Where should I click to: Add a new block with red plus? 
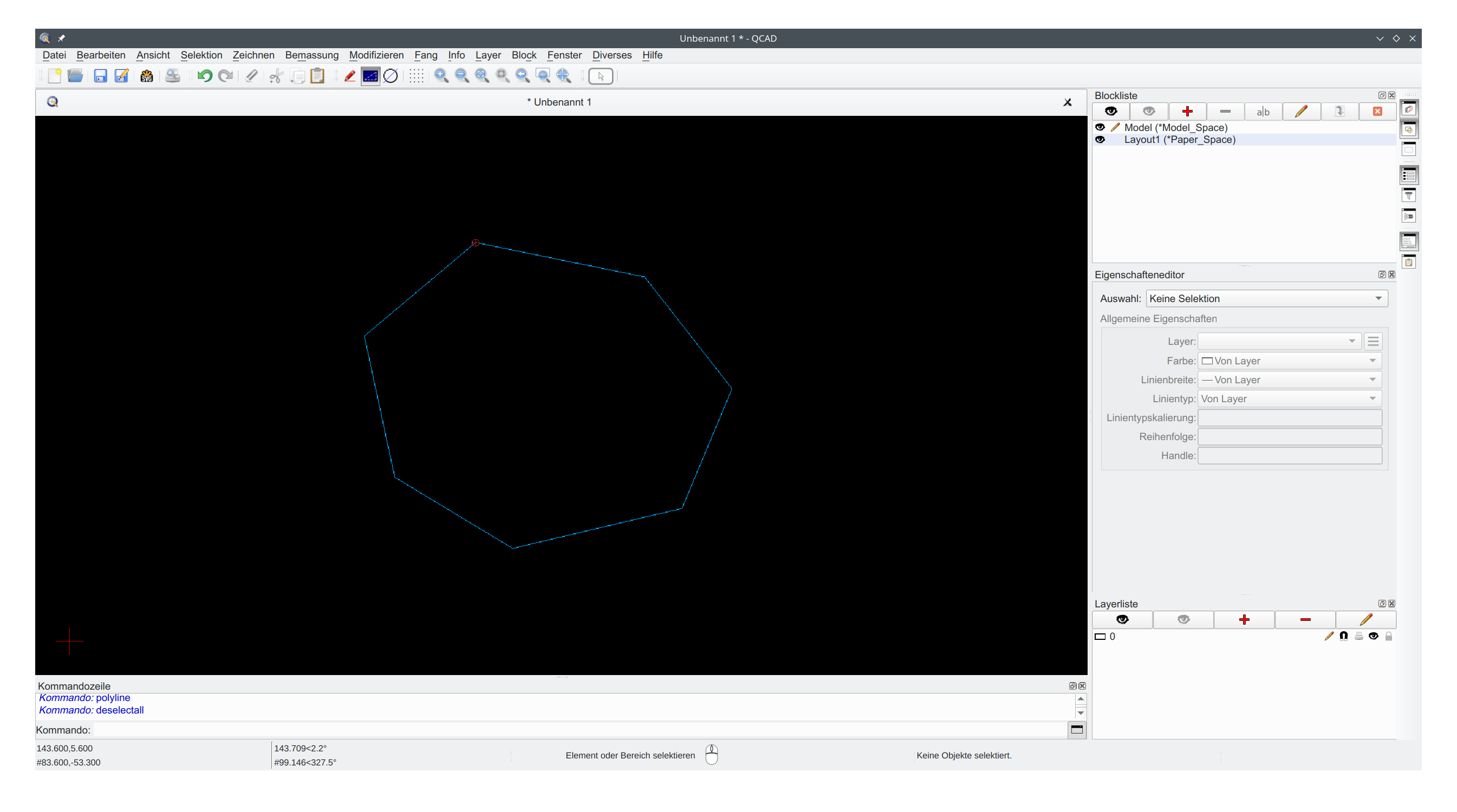pos(1187,112)
